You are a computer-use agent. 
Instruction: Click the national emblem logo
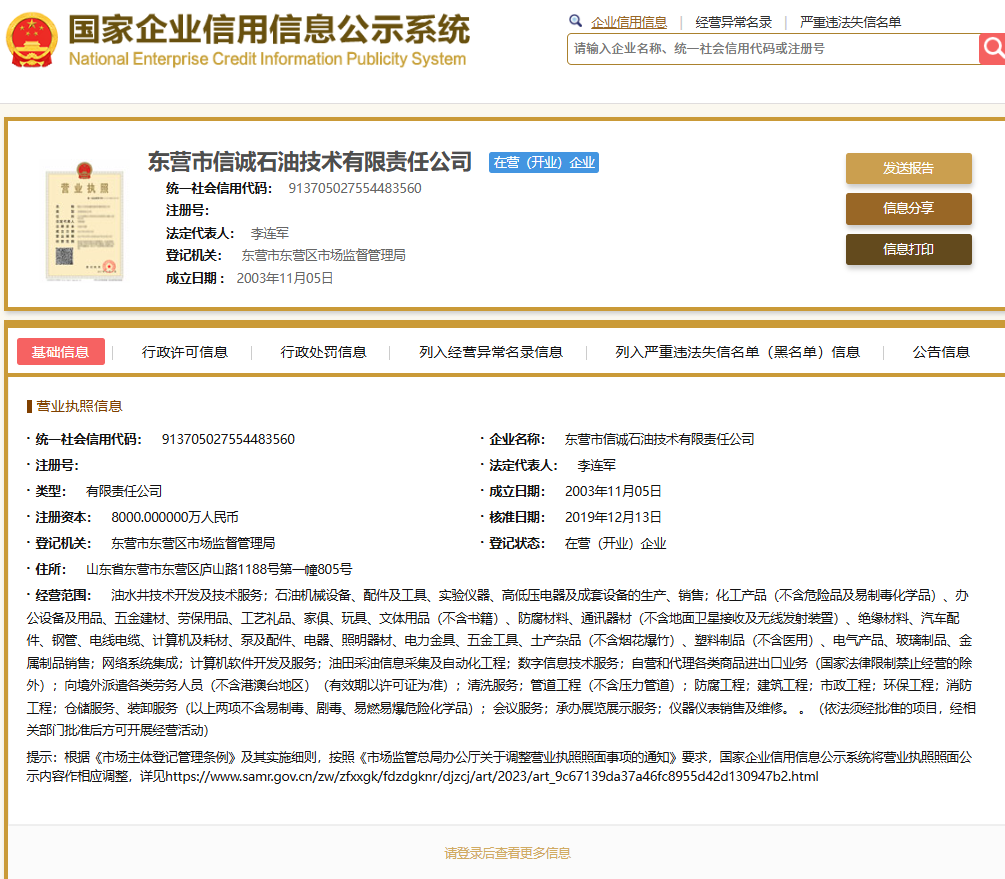point(32,40)
